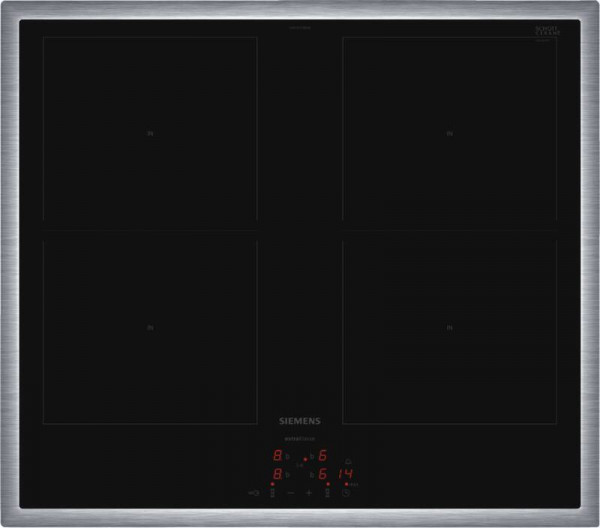Select the left flex zone icon

click(x=272, y=493)
